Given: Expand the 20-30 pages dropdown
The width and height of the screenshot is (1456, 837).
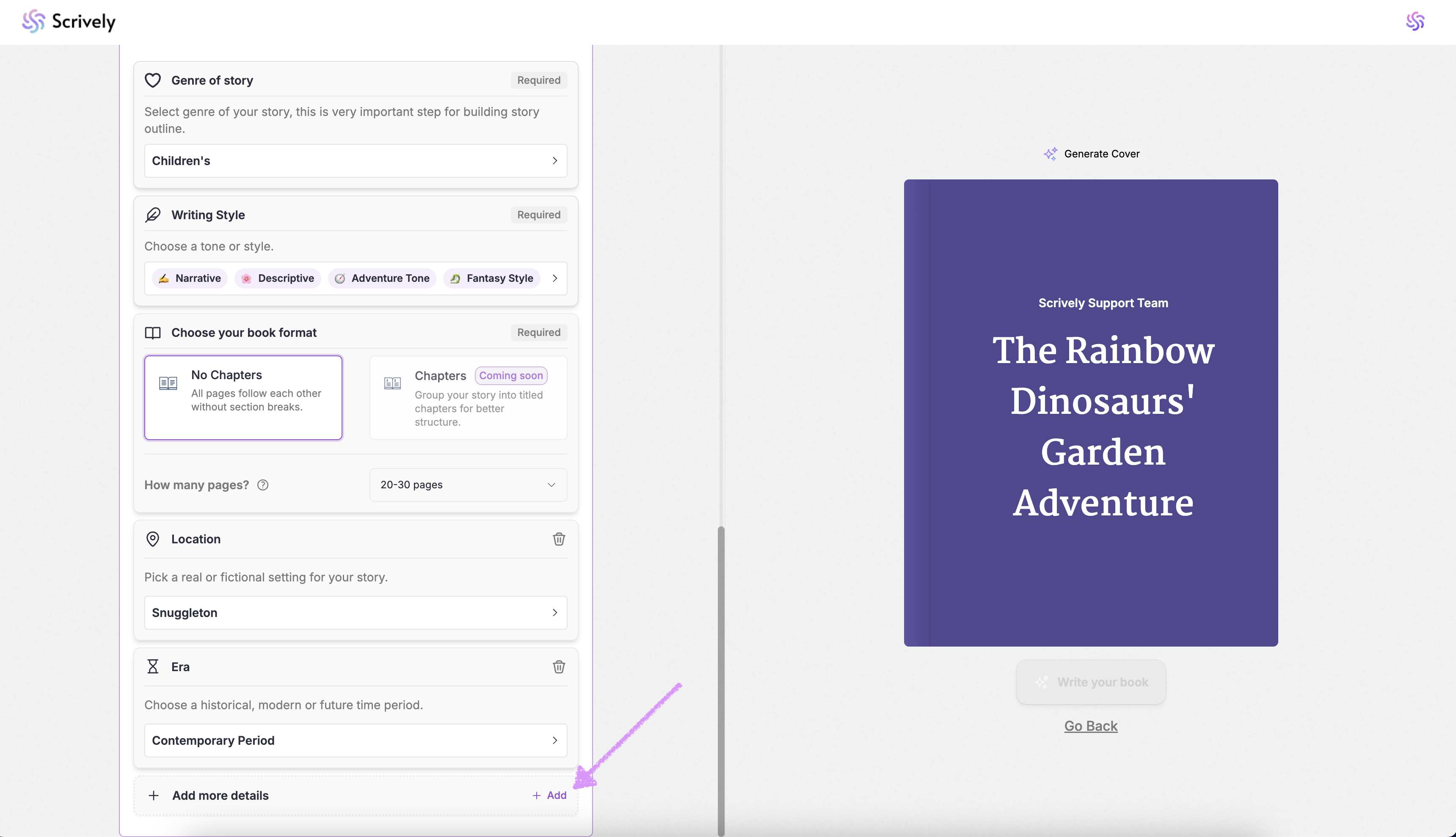Looking at the screenshot, I should 468,485.
